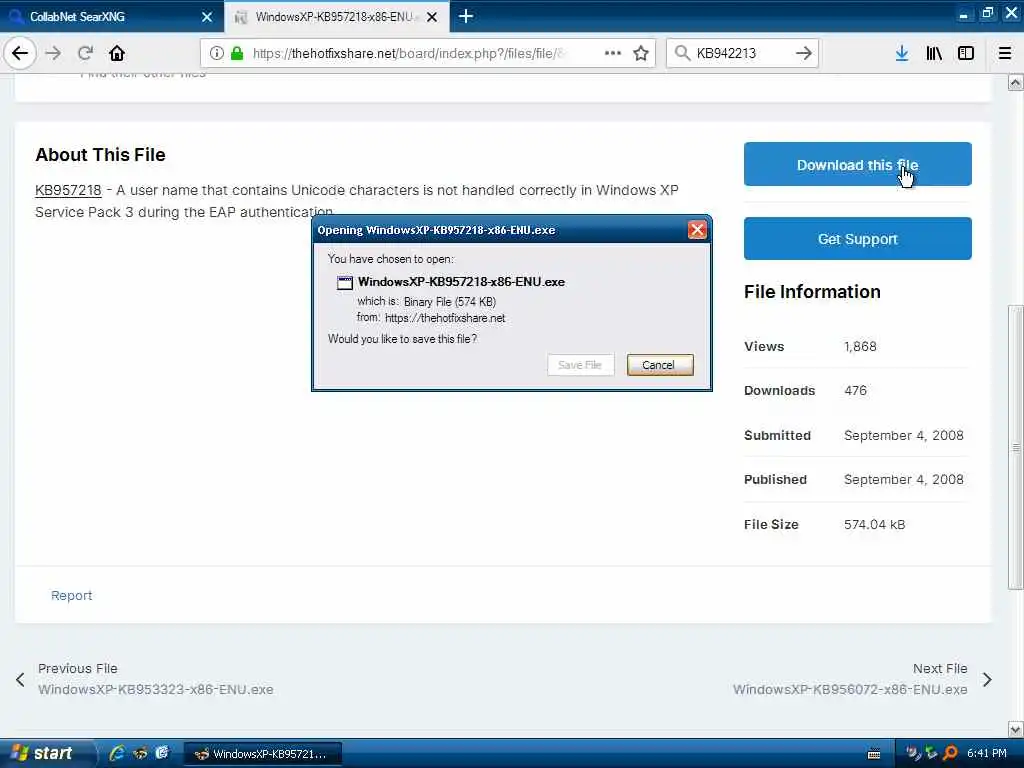Viewport: 1024px width, 768px height.
Task: Show site information icon in address bar
Action: [216, 54]
